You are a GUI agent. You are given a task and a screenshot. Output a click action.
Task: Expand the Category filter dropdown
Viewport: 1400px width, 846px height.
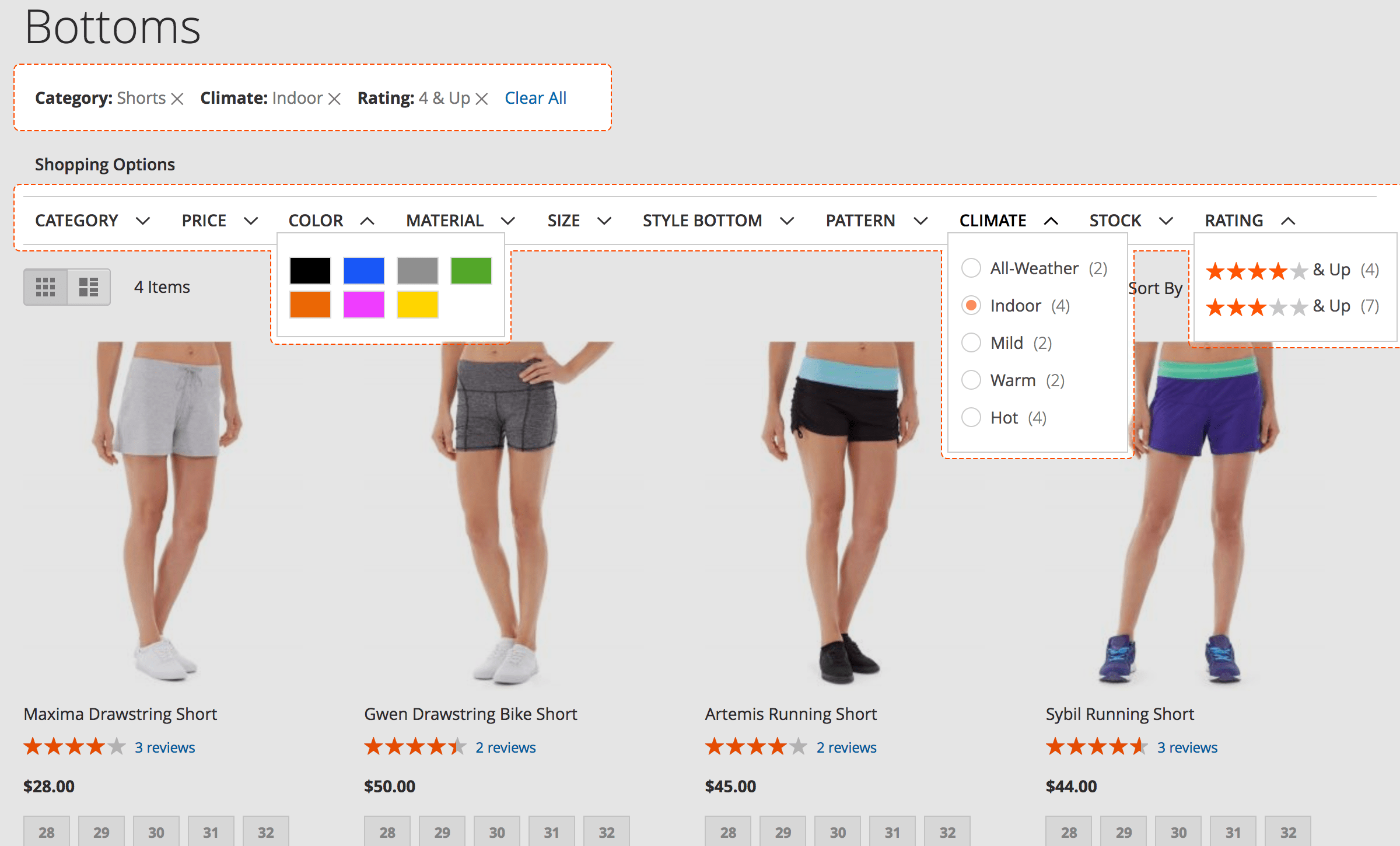[93, 221]
